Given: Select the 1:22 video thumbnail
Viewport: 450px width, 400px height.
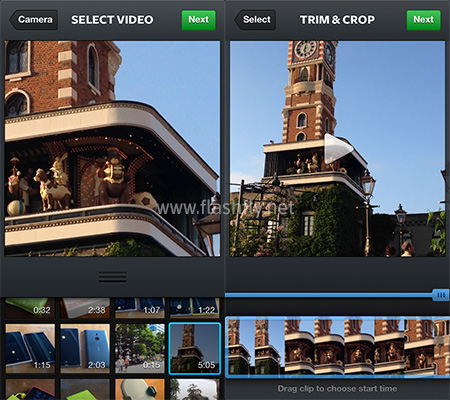Looking at the screenshot, I should coord(195,308).
